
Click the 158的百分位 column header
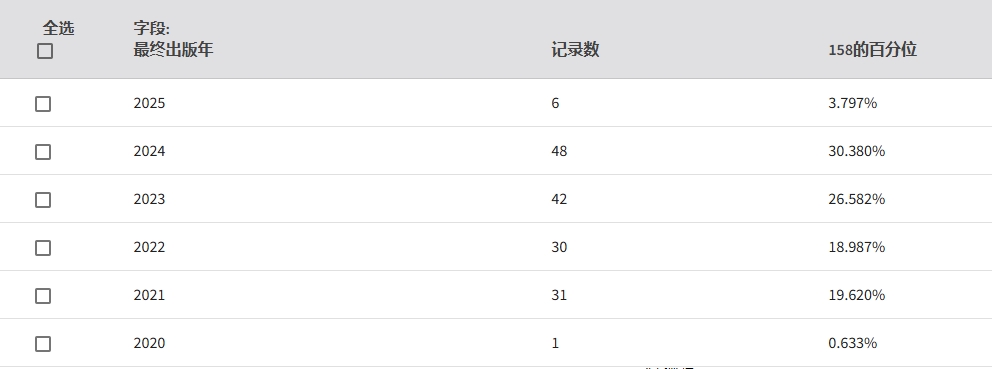click(872, 49)
